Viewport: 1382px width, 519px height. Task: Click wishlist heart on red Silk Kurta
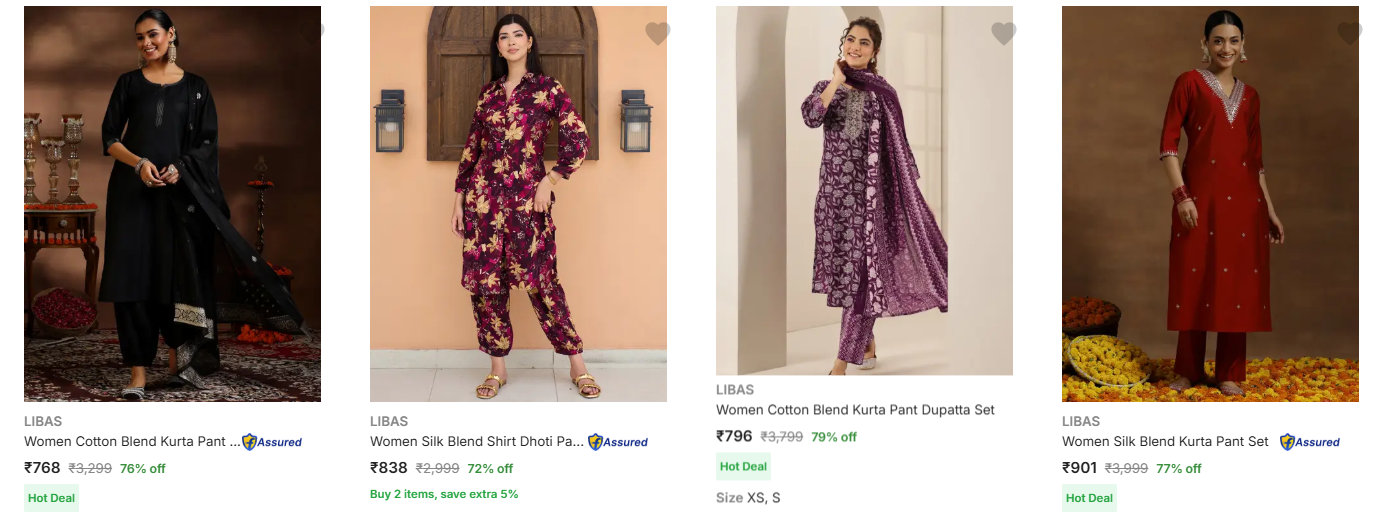point(1349,33)
